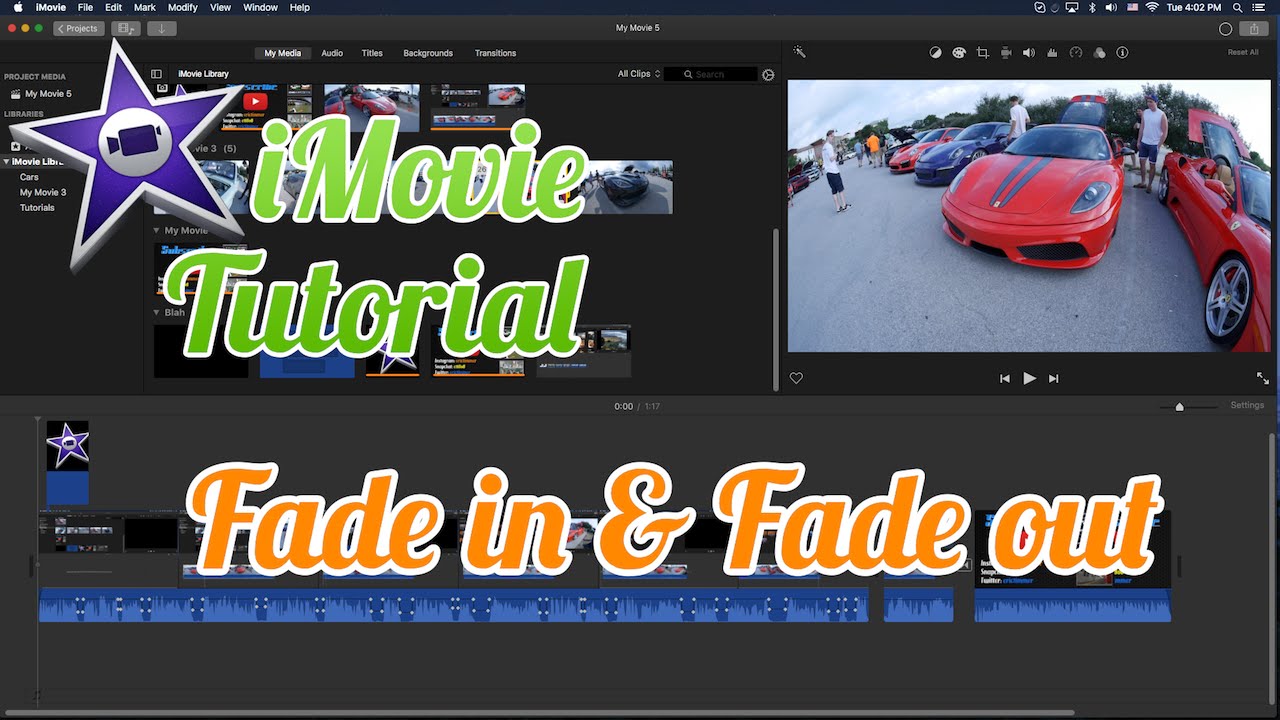
Task: Click the timeline horizontal scrollbar
Action: [x=540, y=713]
